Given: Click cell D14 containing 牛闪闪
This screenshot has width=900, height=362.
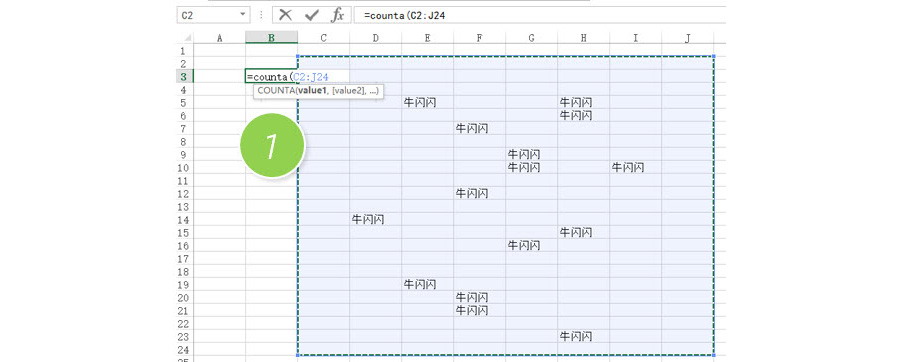Looking at the screenshot, I should [375, 219].
